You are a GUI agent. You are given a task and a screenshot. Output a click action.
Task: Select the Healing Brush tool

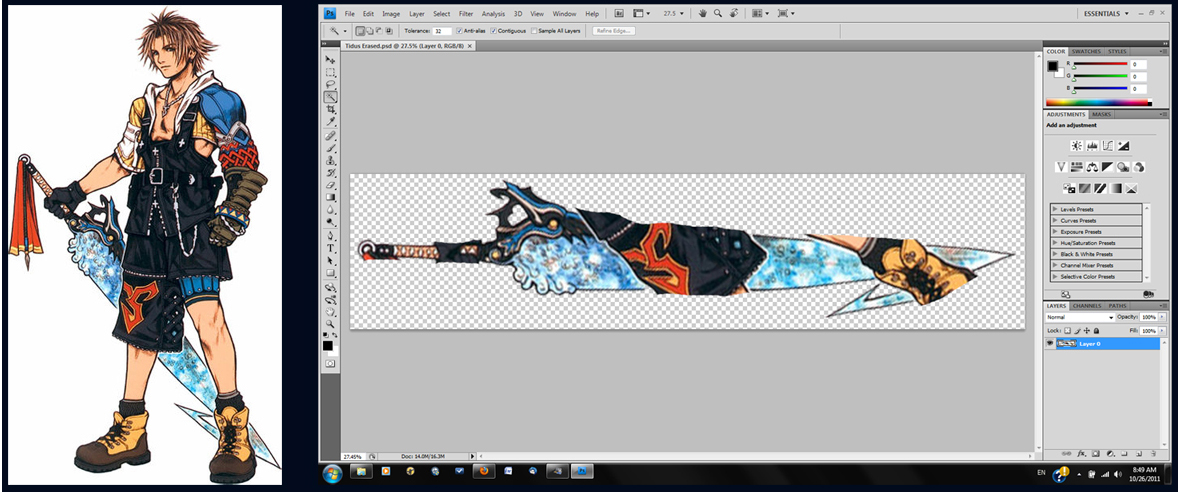331,137
